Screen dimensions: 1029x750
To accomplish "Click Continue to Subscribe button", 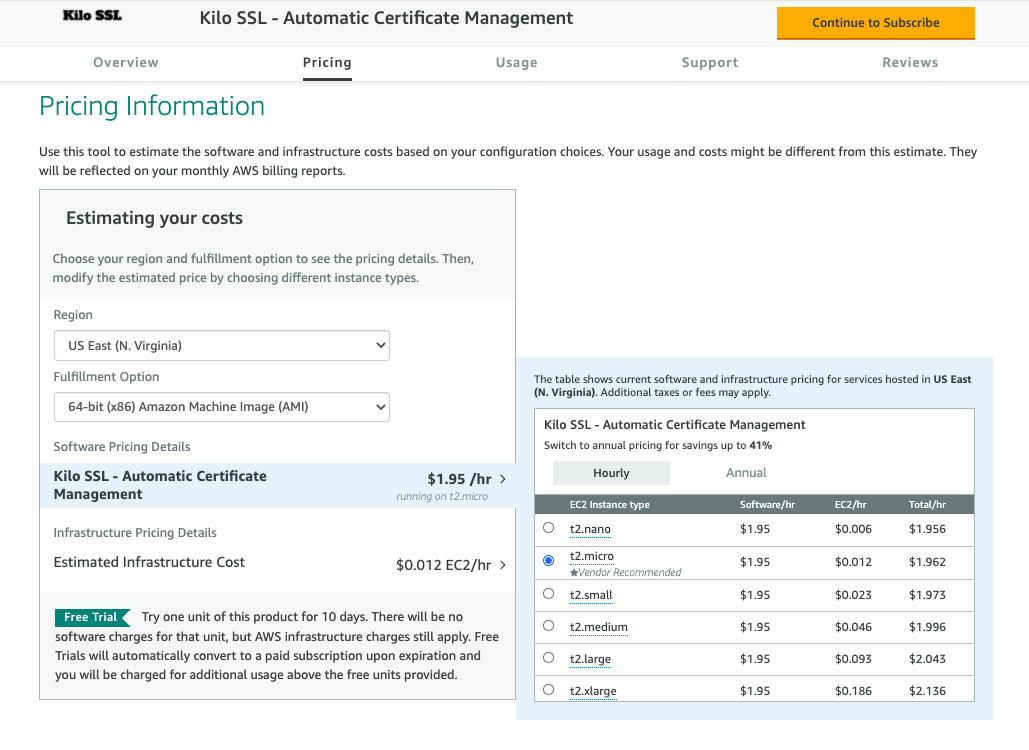I will click(875, 23).
